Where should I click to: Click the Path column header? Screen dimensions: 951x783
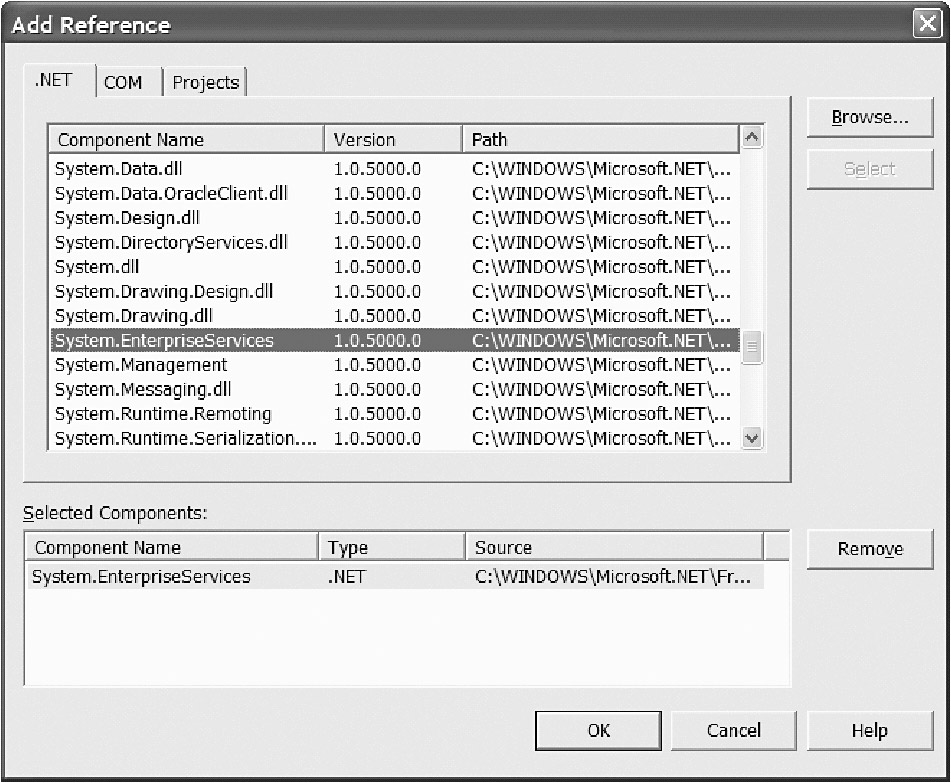(600, 140)
